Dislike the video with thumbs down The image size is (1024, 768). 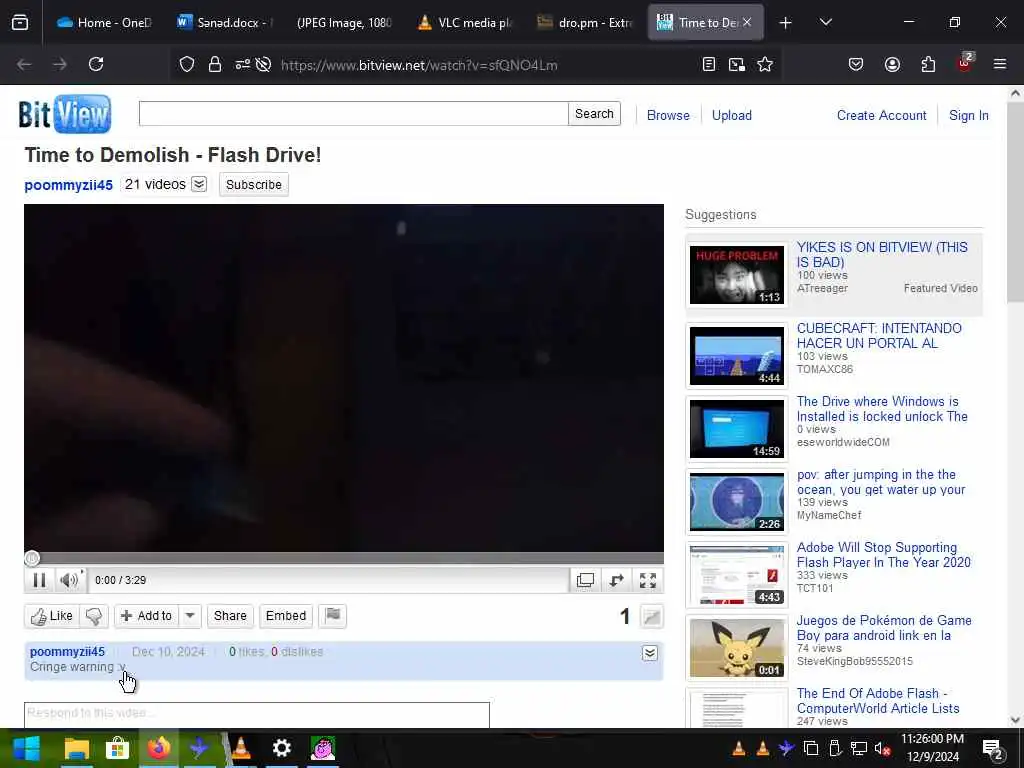pos(94,616)
